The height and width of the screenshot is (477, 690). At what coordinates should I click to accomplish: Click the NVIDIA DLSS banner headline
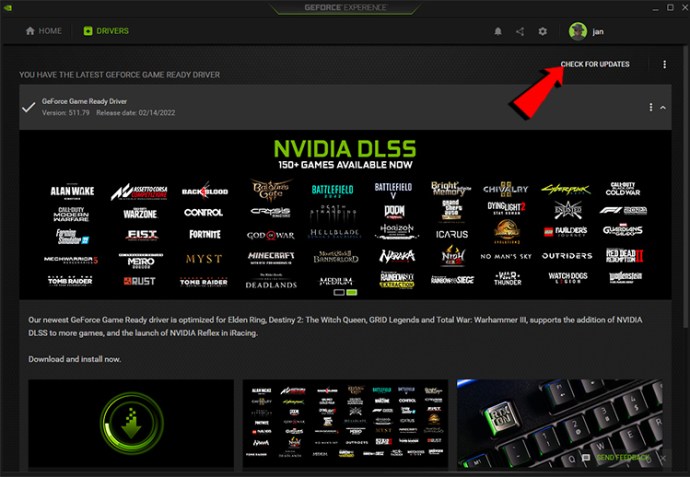345,149
